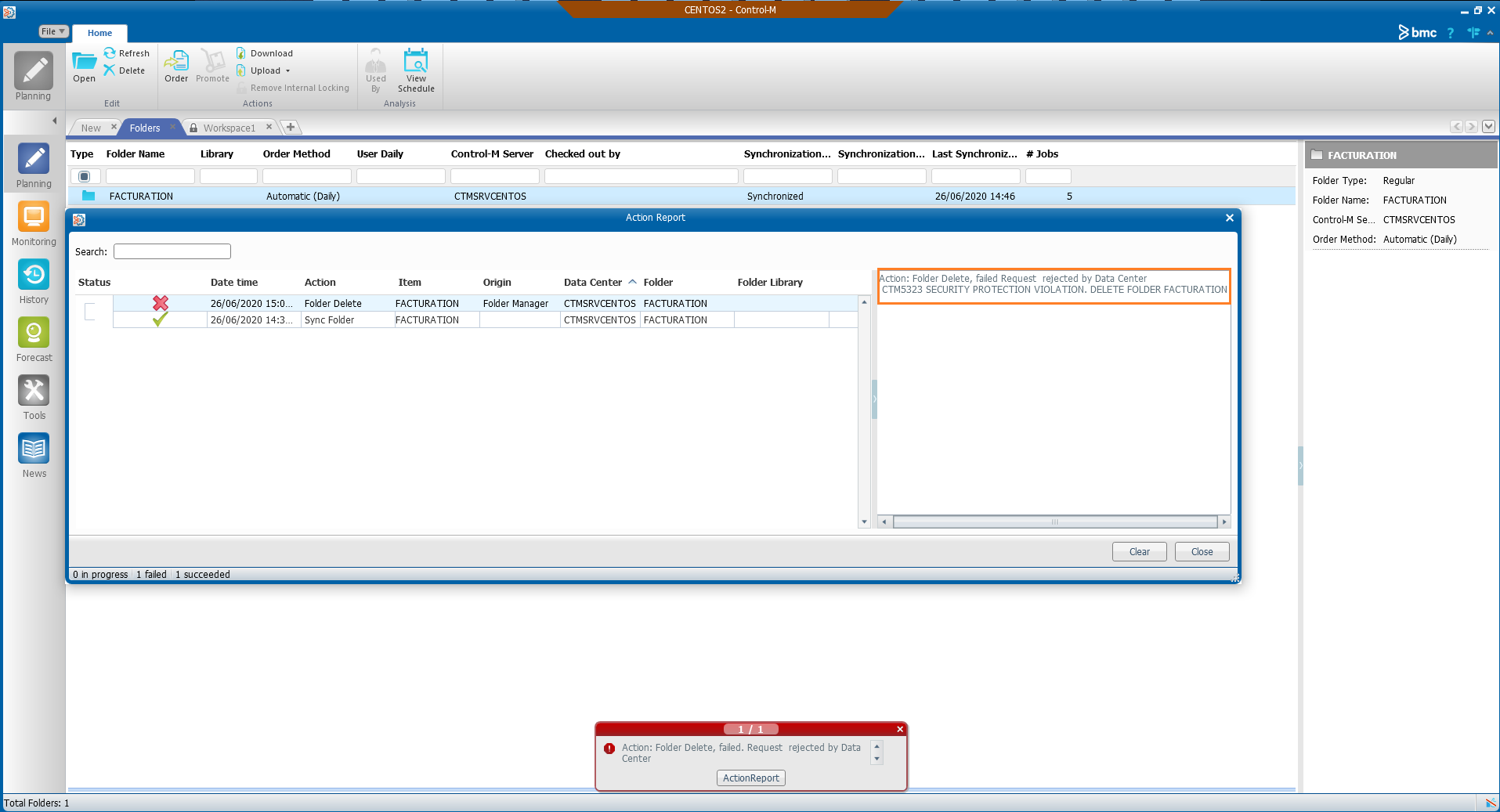Collapse Action Report detail pane splitter
1500x812 pixels.
[x=874, y=399]
